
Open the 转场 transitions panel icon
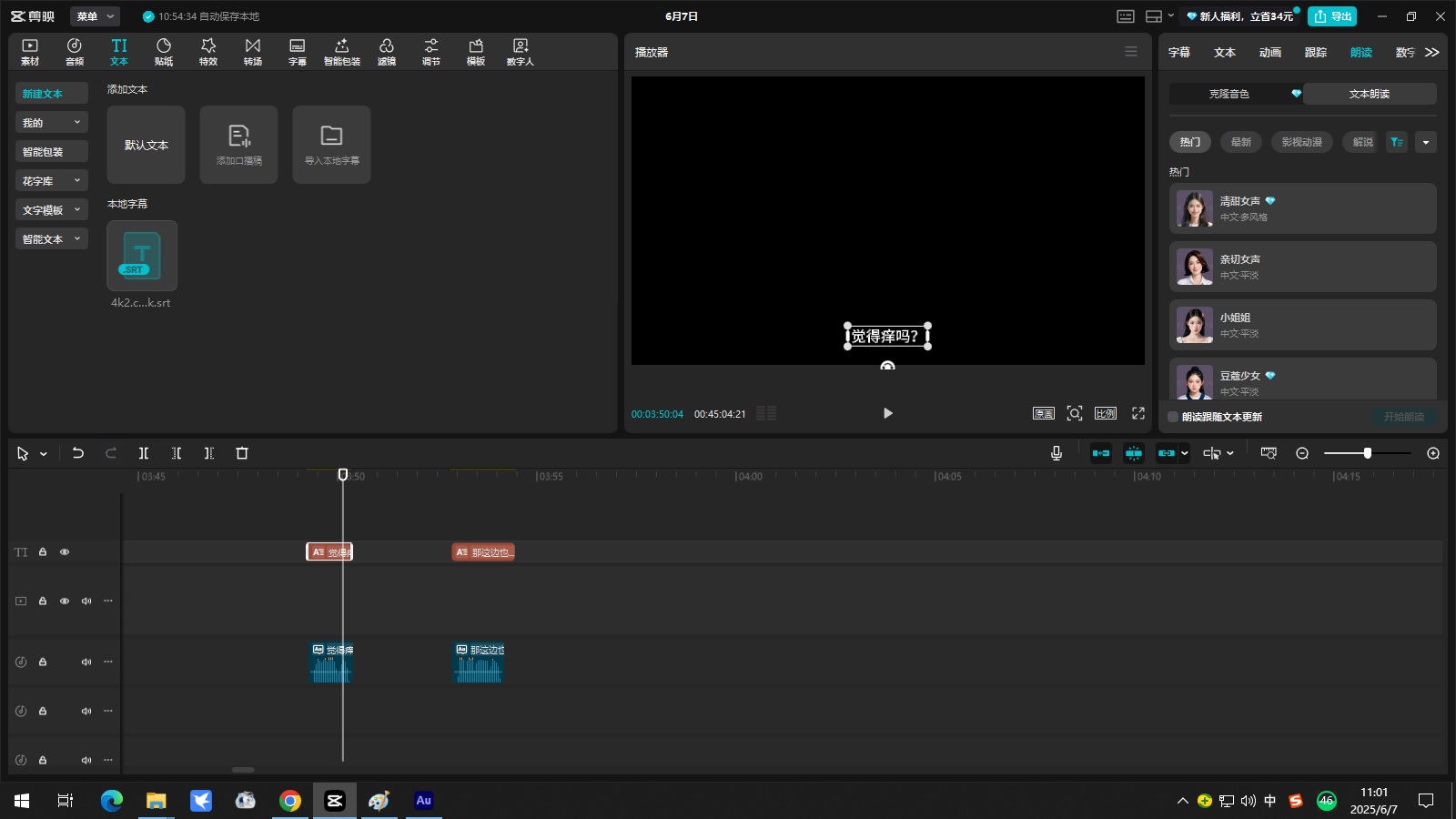[253, 52]
